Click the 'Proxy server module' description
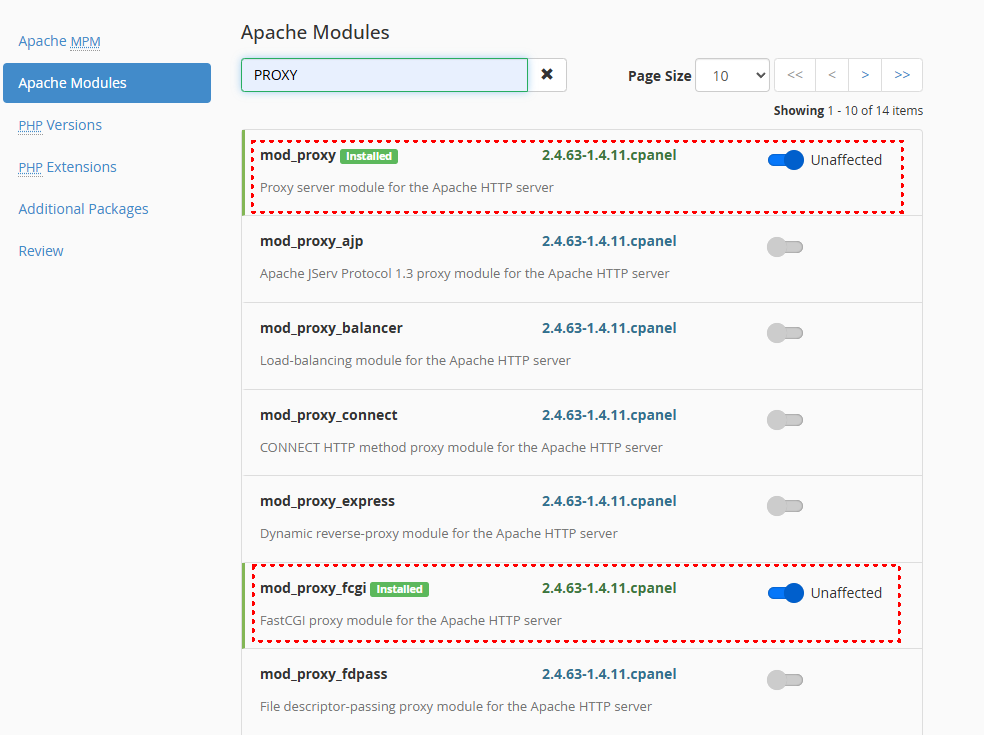 coord(407,188)
